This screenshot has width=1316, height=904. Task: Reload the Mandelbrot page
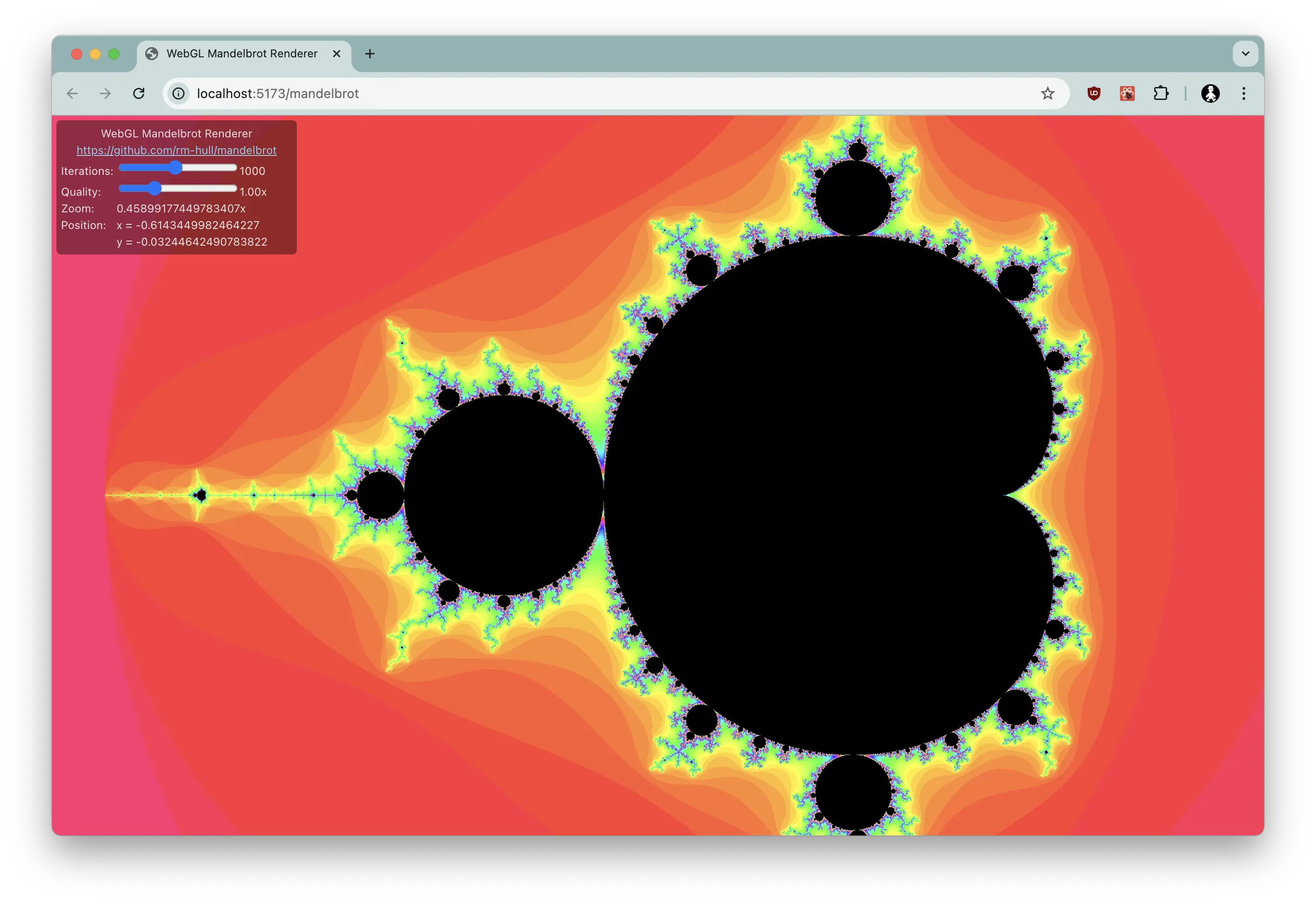pos(139,93)
